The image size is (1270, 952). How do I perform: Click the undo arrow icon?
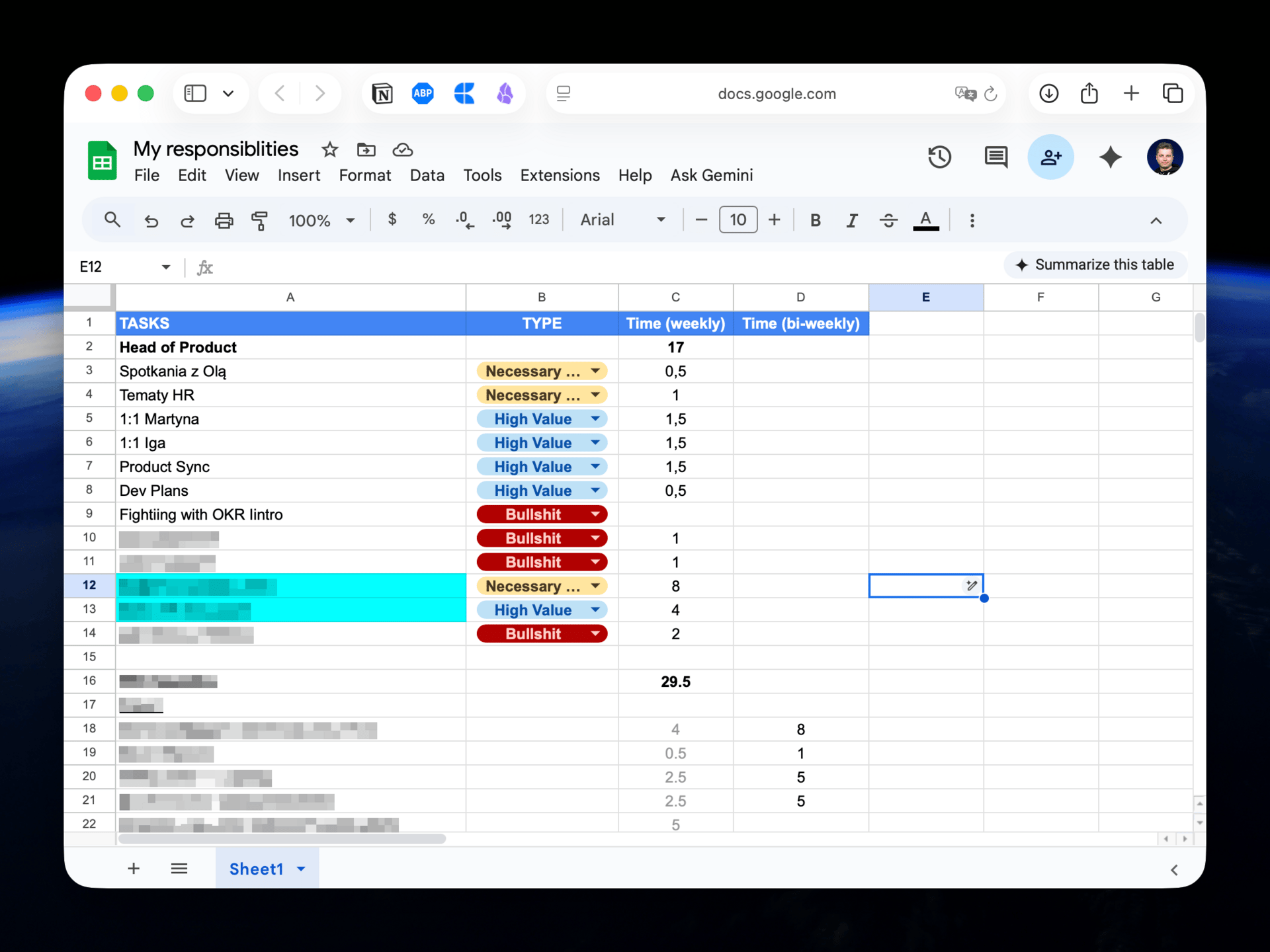coord(151,220)
